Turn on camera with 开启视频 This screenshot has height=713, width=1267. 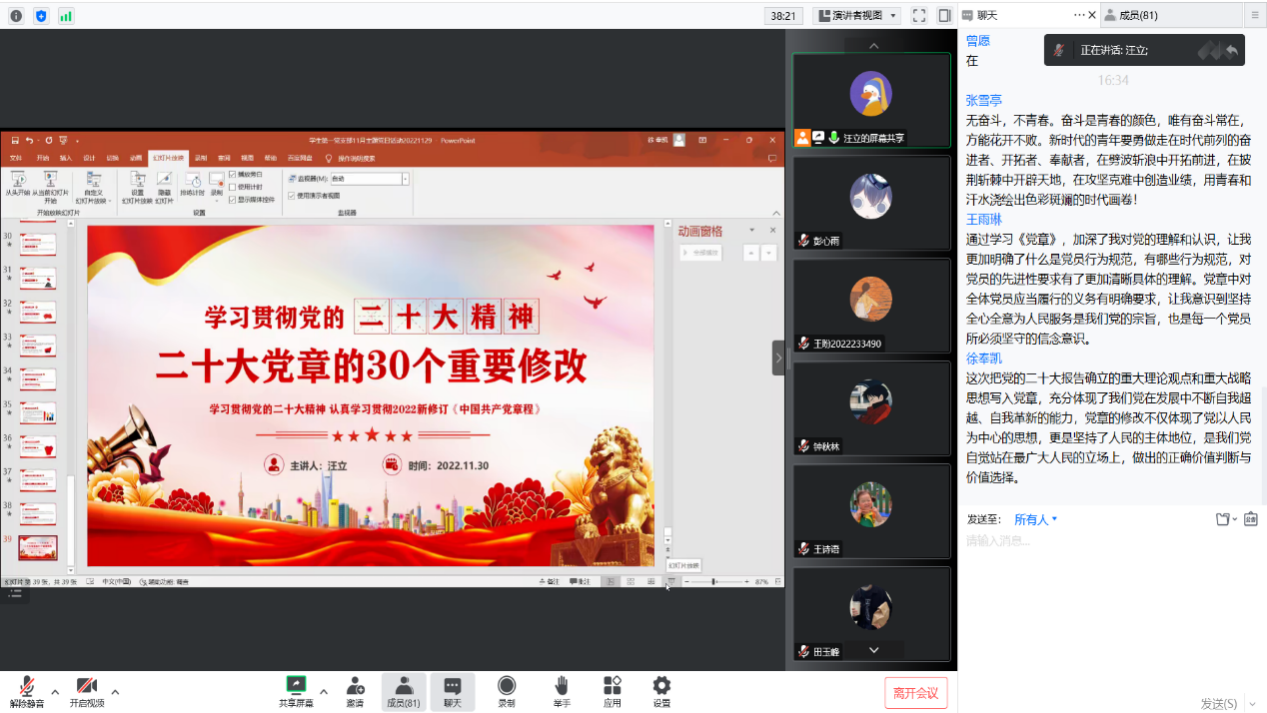tap(87, 686)
